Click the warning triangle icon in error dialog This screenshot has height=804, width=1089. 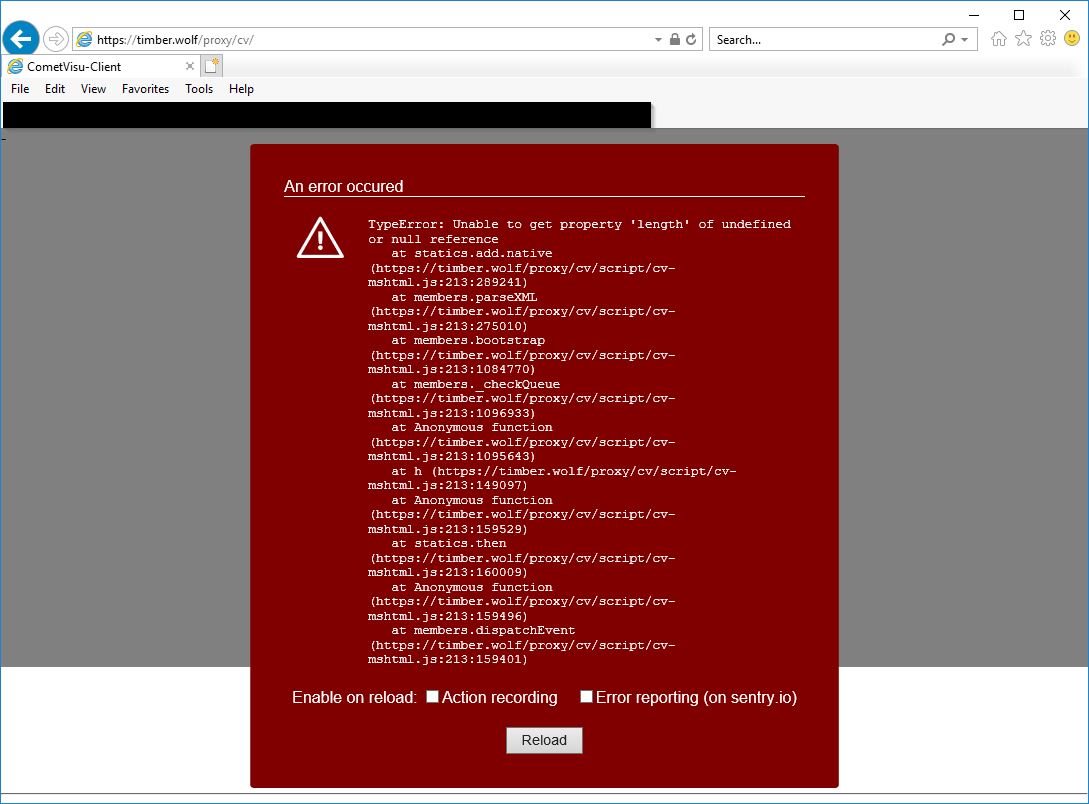coord(320,239)
